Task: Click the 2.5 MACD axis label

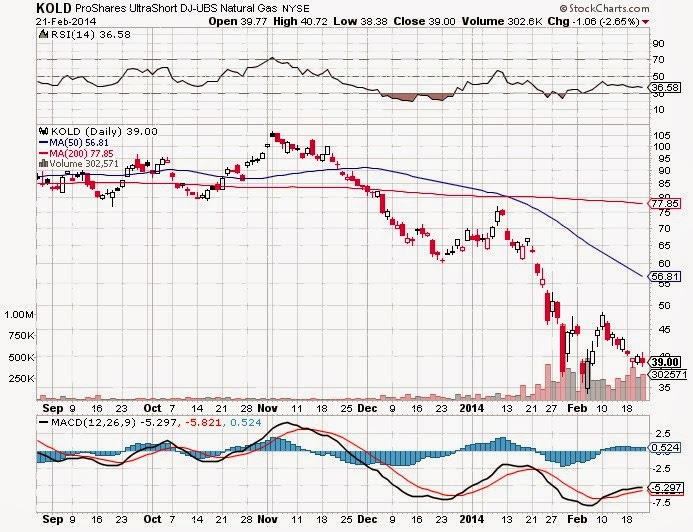Action: click(x=663, y=433)
